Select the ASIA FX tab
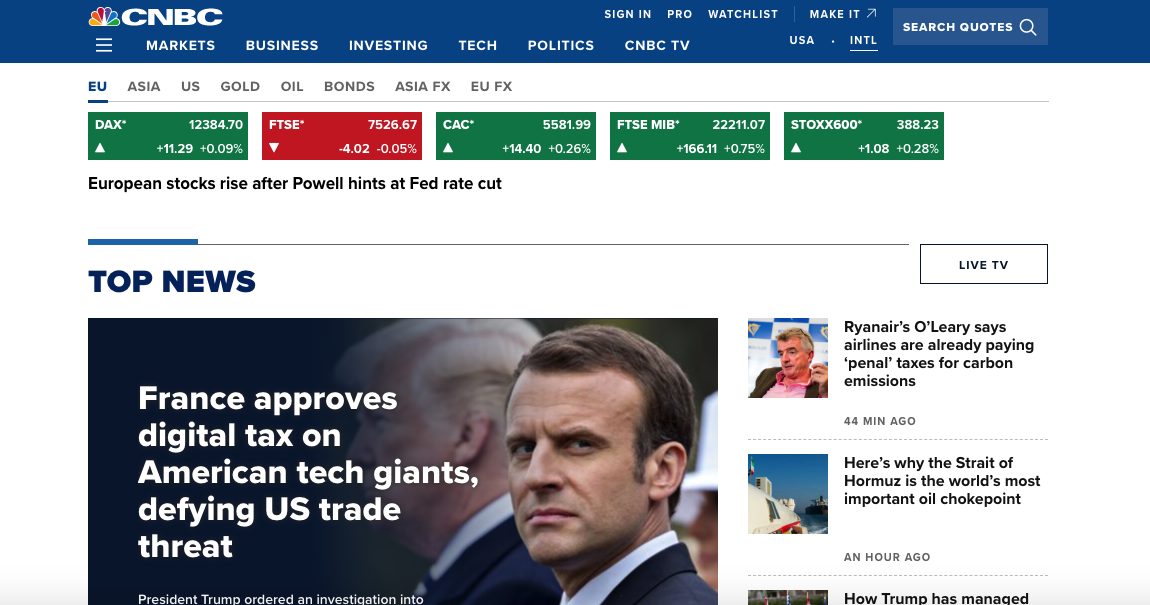The height and width of the screenshot is (605, 1150). [422, 87]
